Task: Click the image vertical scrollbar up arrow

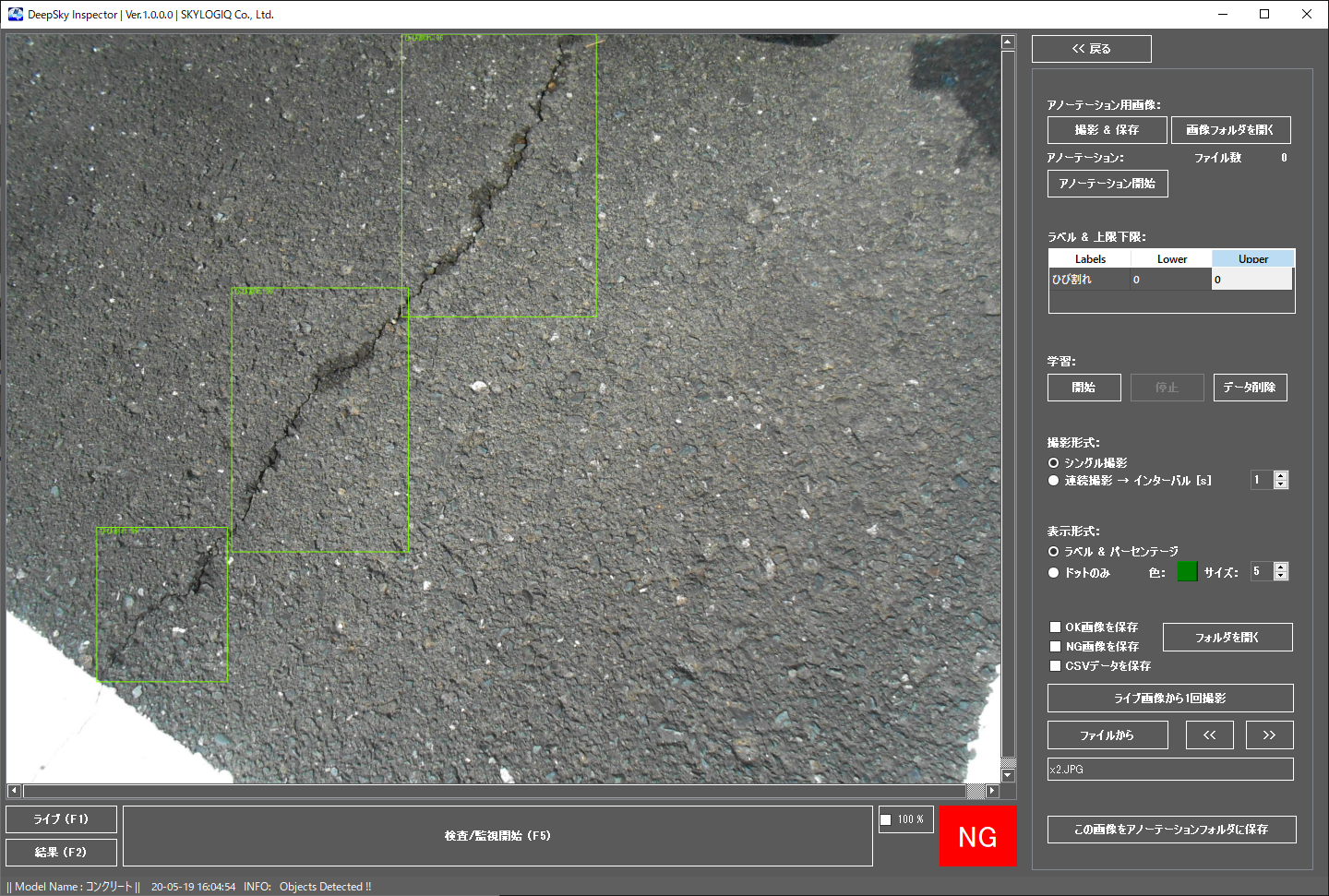Action: coord(1008,42)
